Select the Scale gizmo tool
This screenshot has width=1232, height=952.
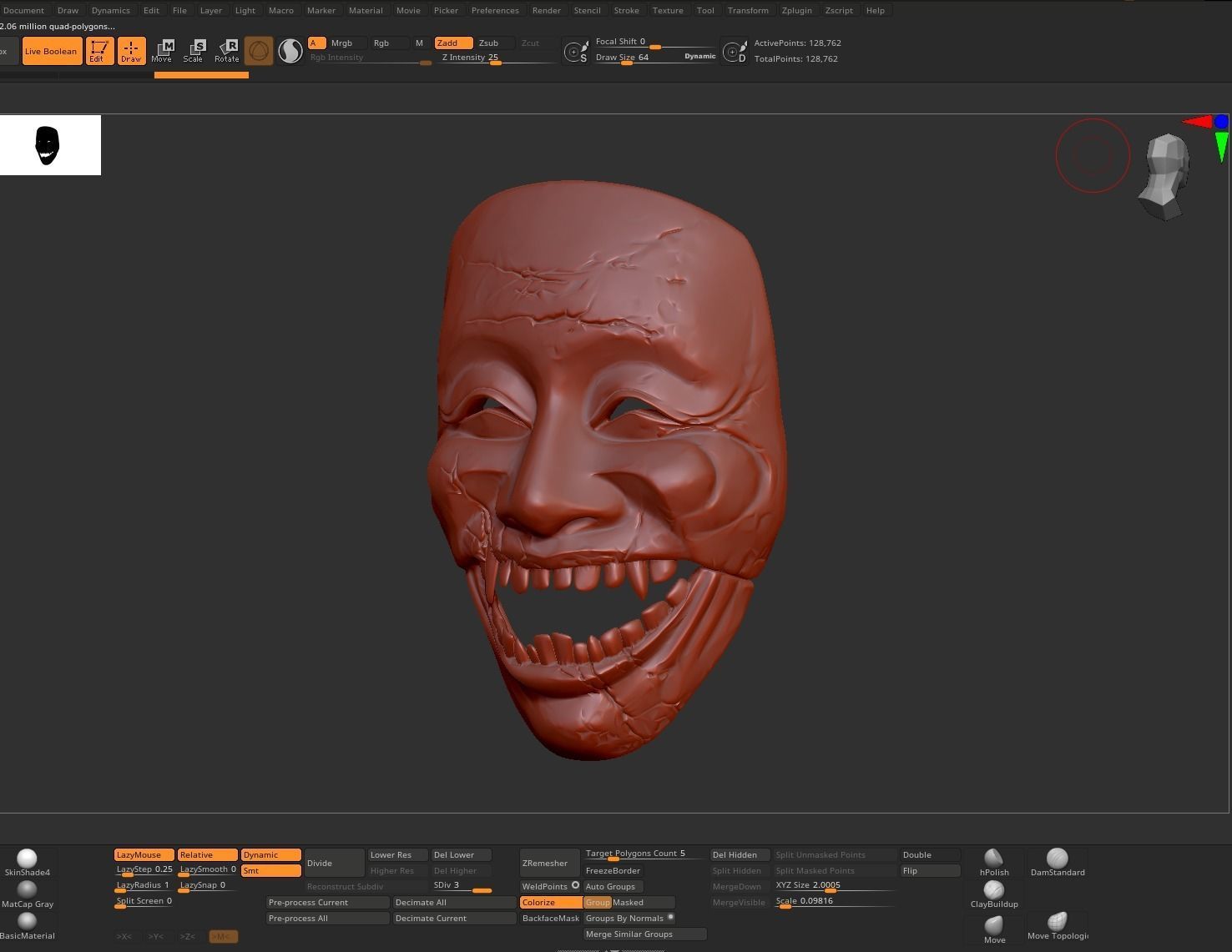tap(194, 51)
